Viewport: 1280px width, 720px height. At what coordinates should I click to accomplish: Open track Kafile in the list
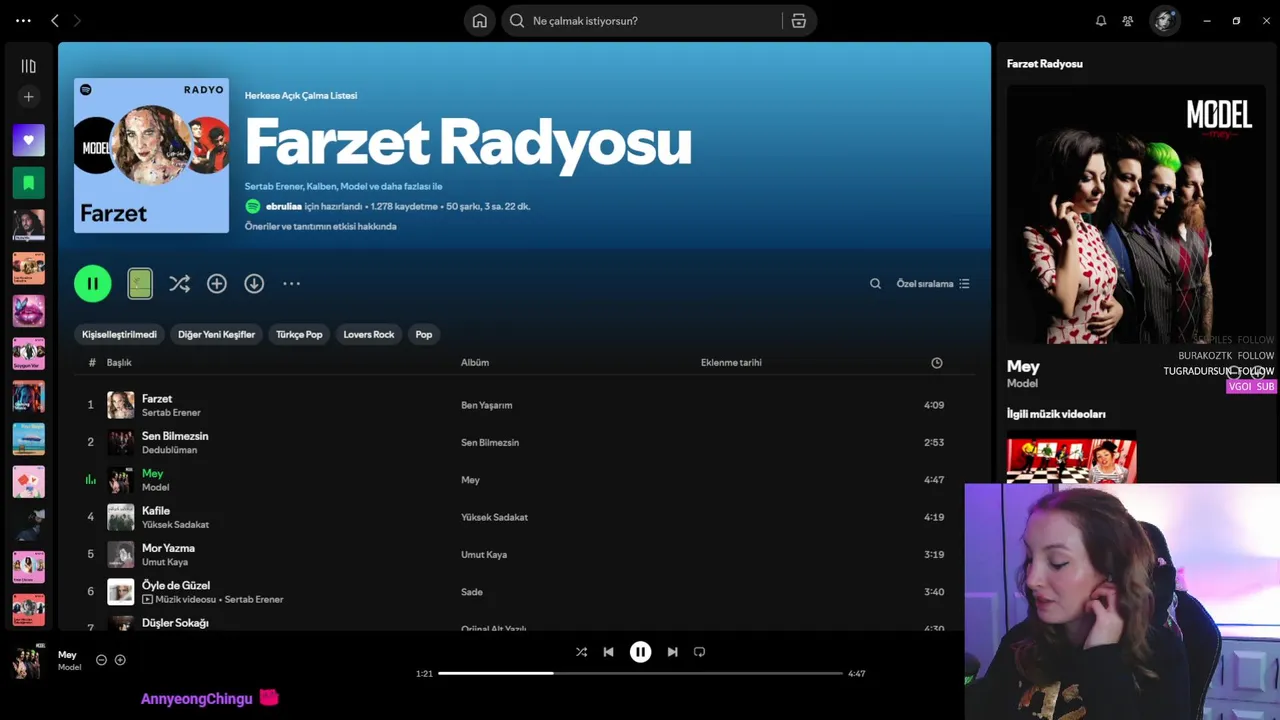coord(156,510)
